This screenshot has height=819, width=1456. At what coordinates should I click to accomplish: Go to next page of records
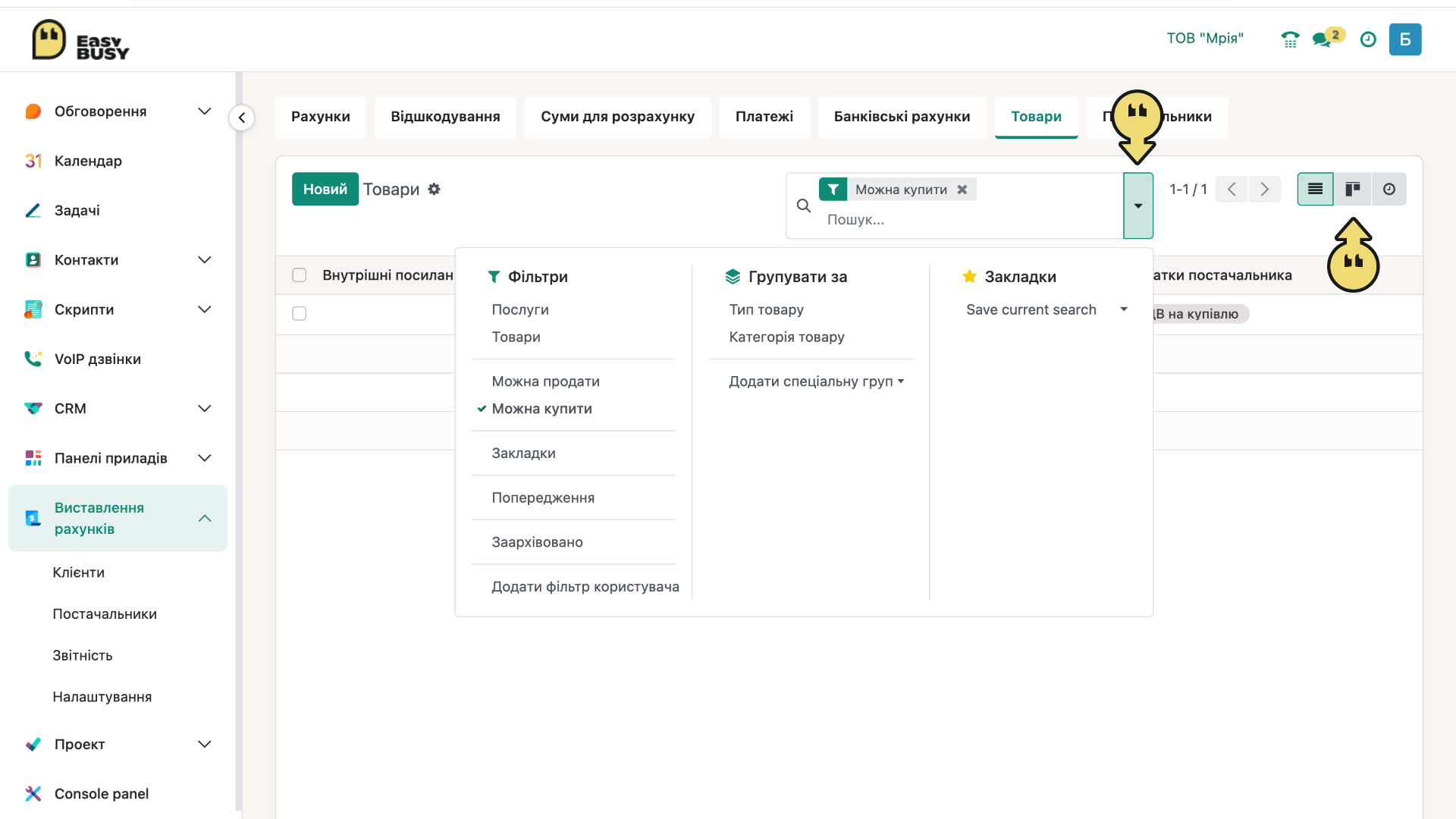1264,189
